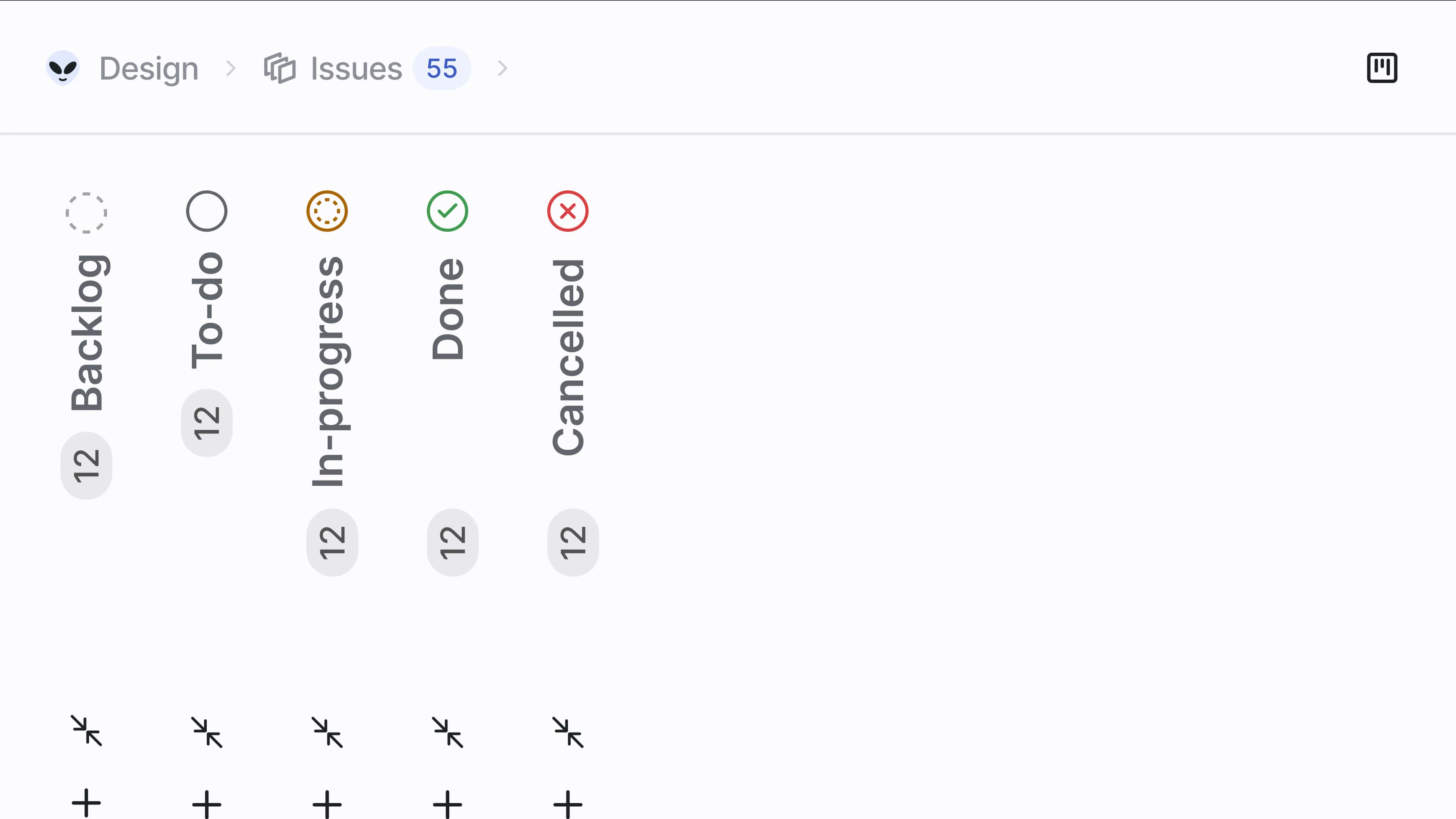This screenshot has width=1456, height=819.
Task: Expand the collapsed In-progress column
Action: (x=327, y=733)
